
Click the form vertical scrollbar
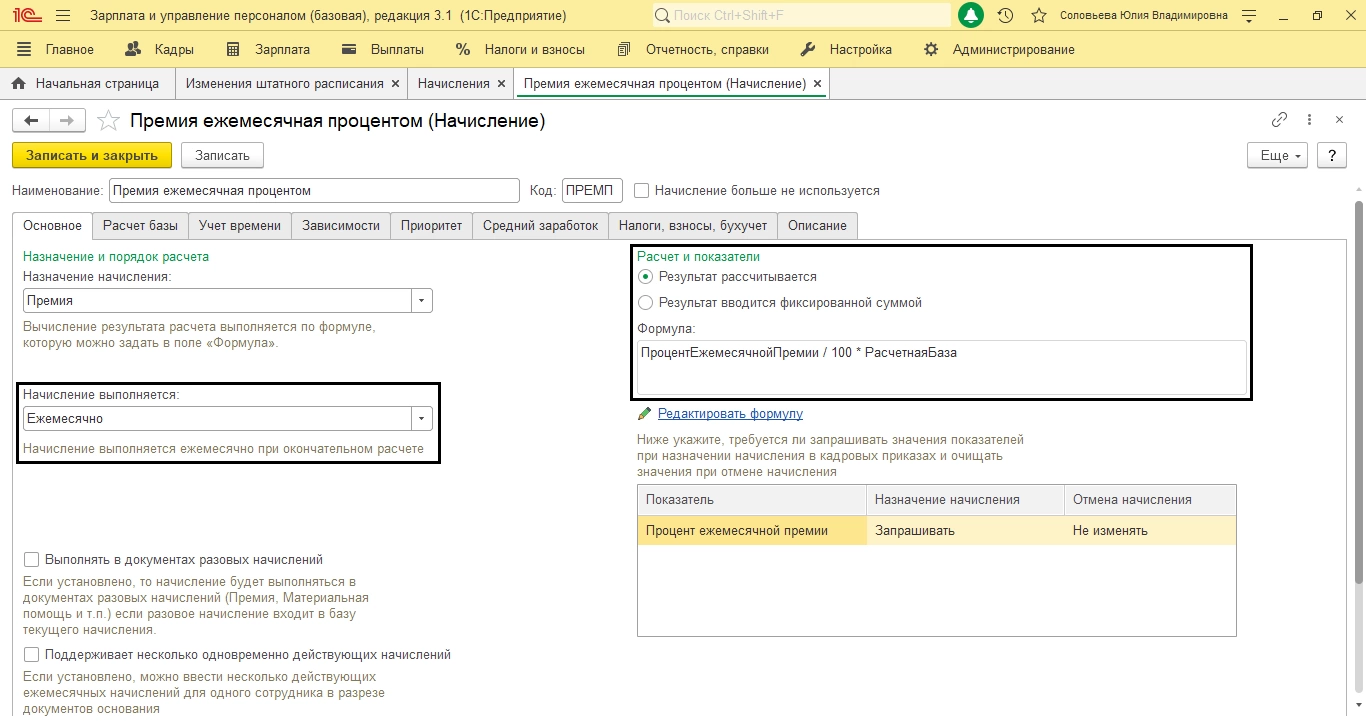(x=1358, y=392)
